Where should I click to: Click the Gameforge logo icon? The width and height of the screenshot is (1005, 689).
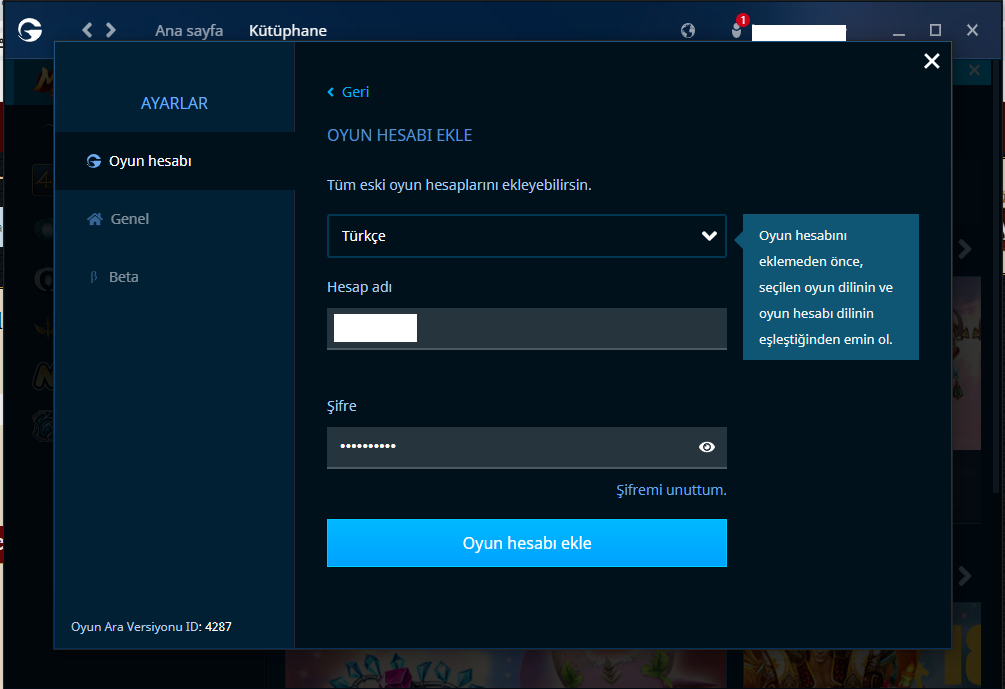click(x=29, y=29)
